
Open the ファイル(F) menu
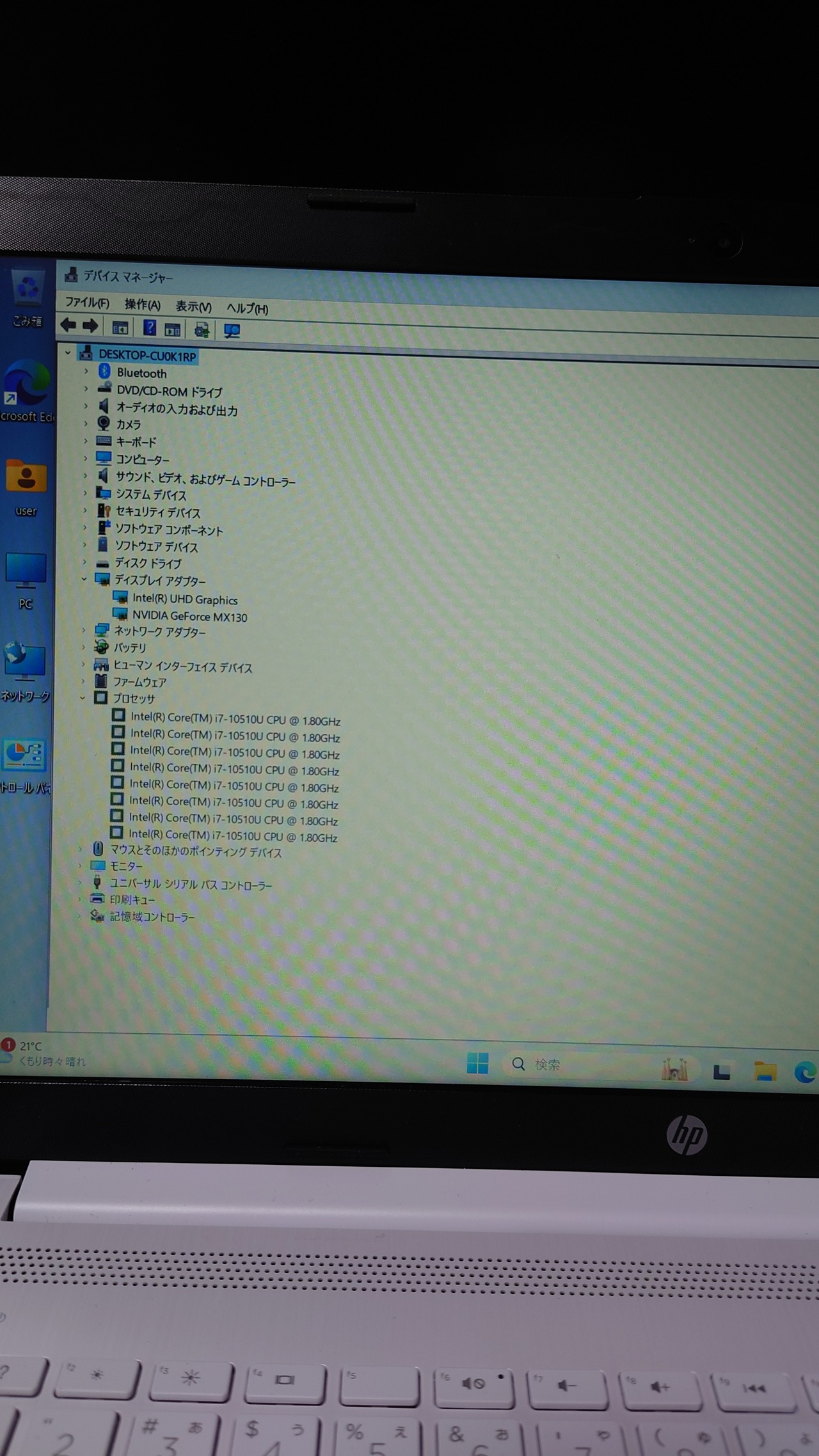pyautogui.click(x=87, y=303)
